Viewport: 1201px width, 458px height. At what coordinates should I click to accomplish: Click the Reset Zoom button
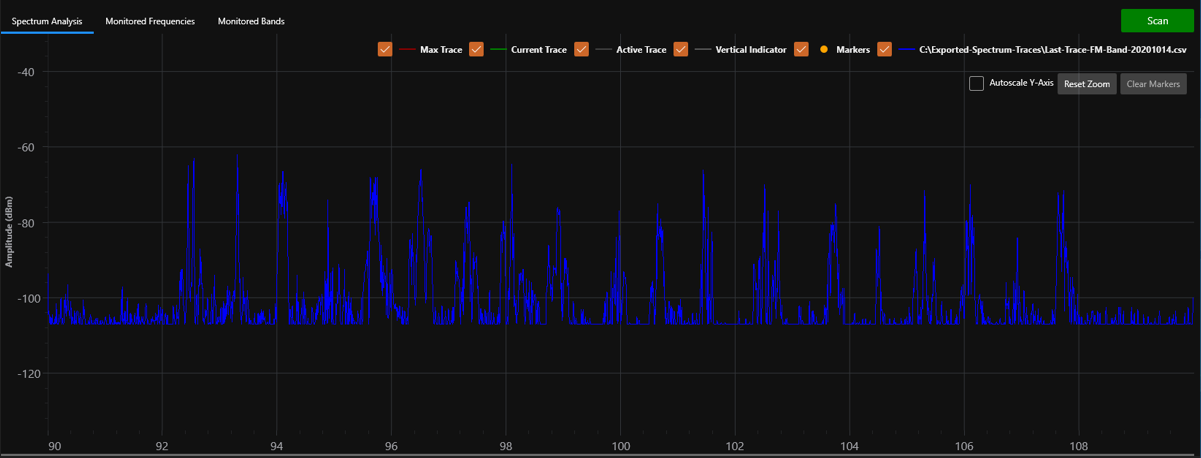coord(1087,84)
